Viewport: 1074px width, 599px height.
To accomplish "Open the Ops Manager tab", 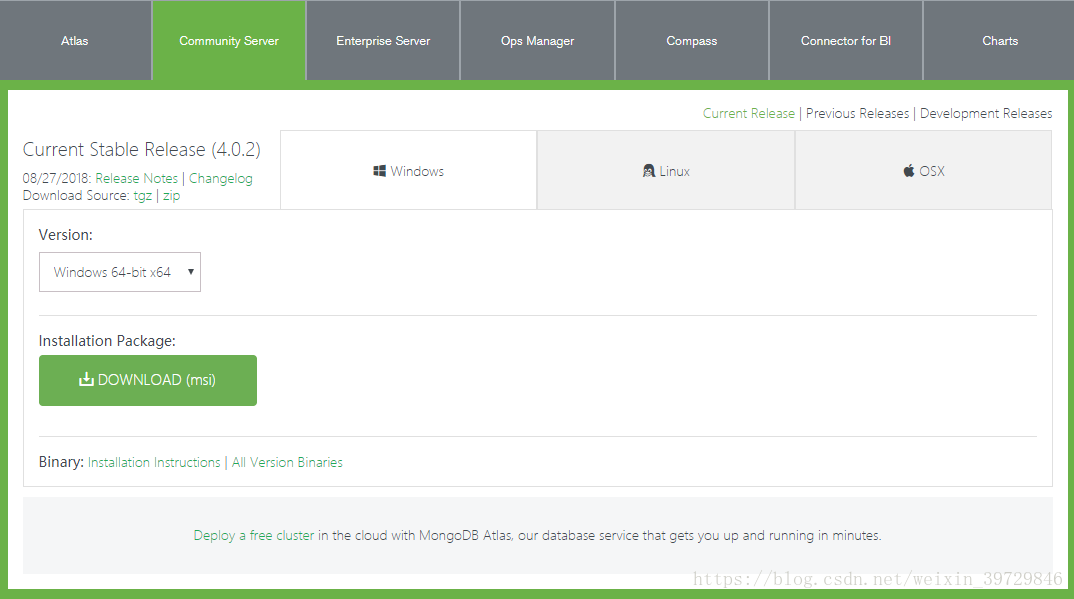I will [537, 40].
